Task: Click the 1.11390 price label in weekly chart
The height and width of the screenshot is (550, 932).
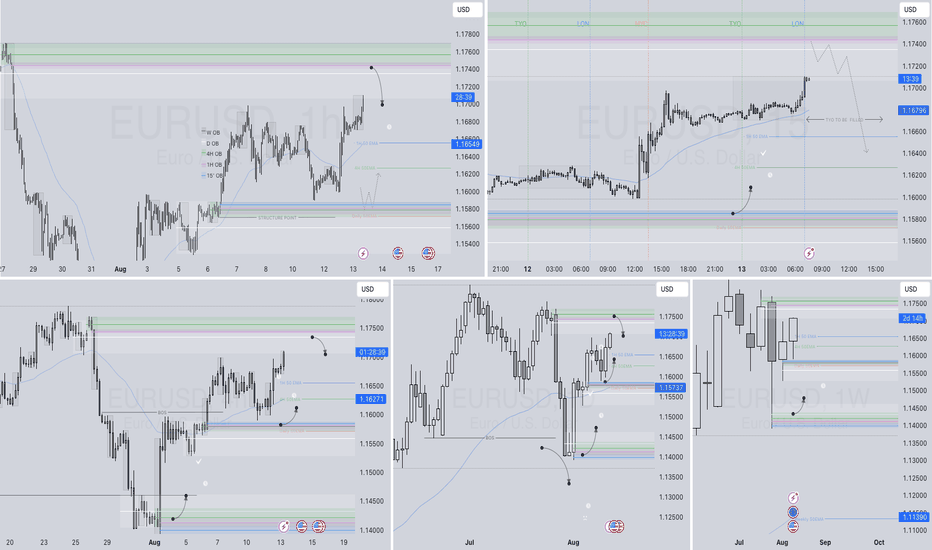Action: click(x=914, y=517)
